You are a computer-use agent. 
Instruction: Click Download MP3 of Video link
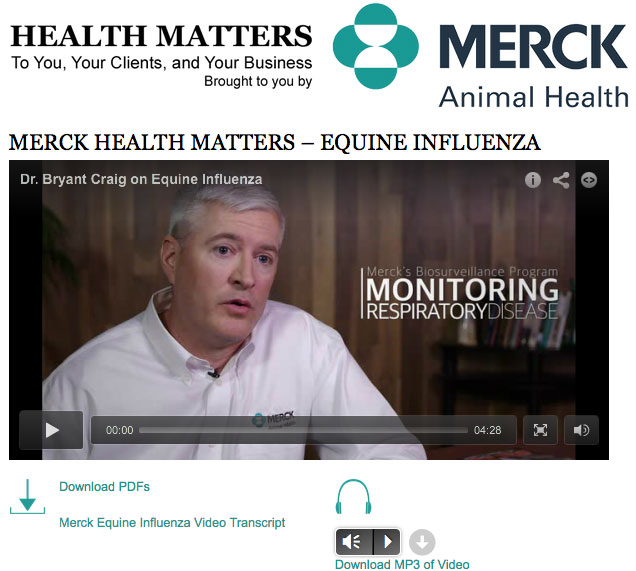(x=402, y=564)
